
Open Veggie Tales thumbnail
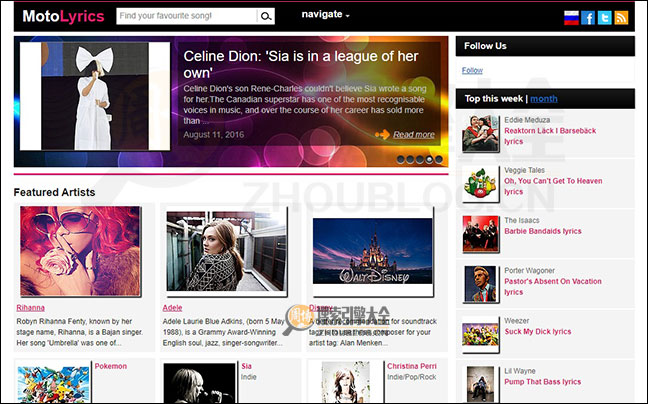480,184
